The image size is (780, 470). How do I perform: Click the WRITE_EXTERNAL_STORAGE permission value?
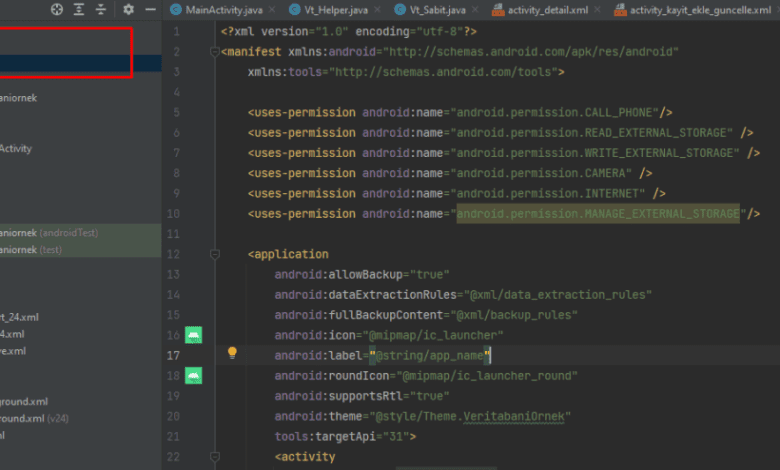(x=594, y=153)
